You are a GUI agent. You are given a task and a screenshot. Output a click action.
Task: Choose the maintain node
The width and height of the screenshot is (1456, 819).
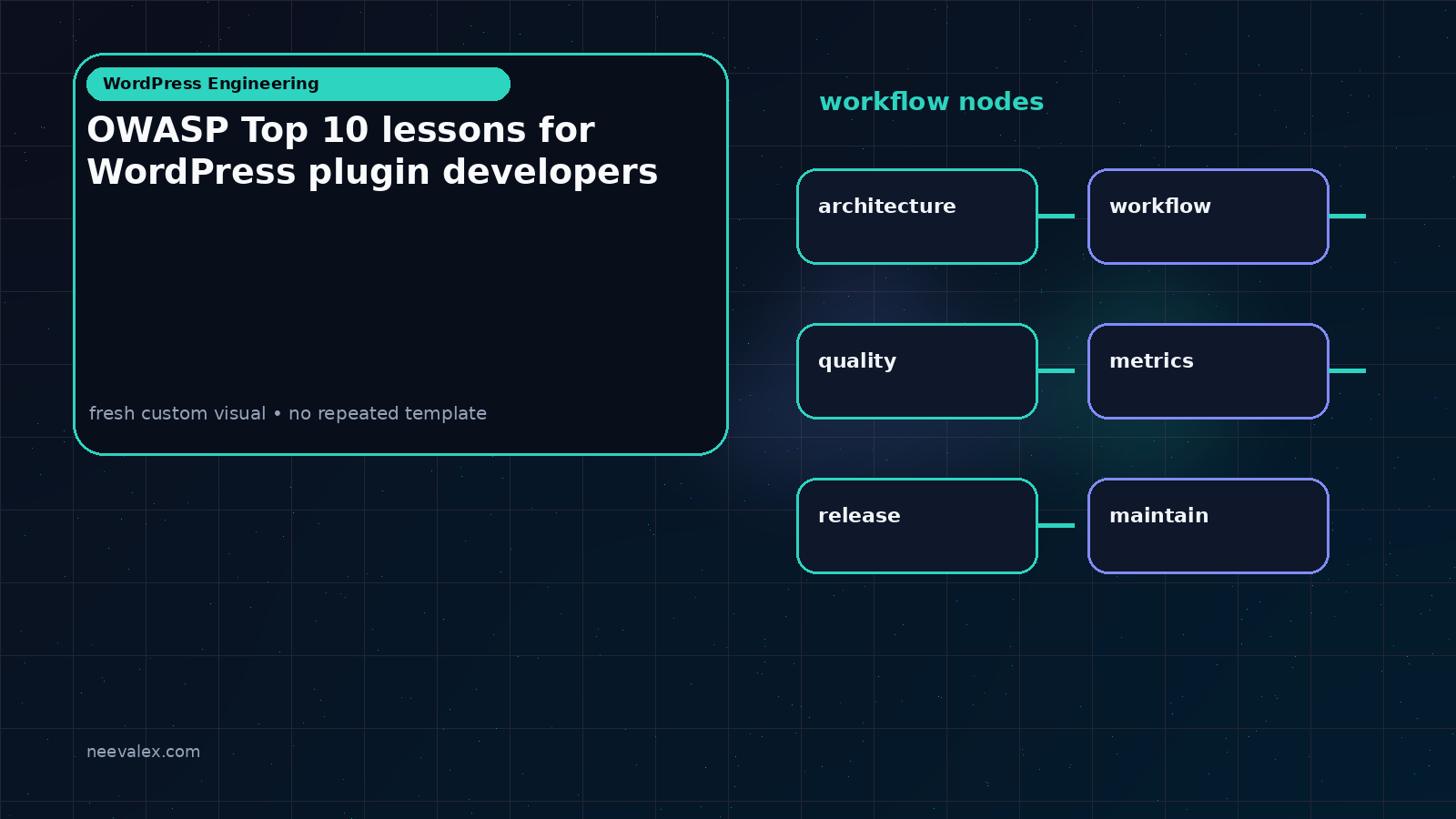pyautogui.click(x=1208, y=526)
